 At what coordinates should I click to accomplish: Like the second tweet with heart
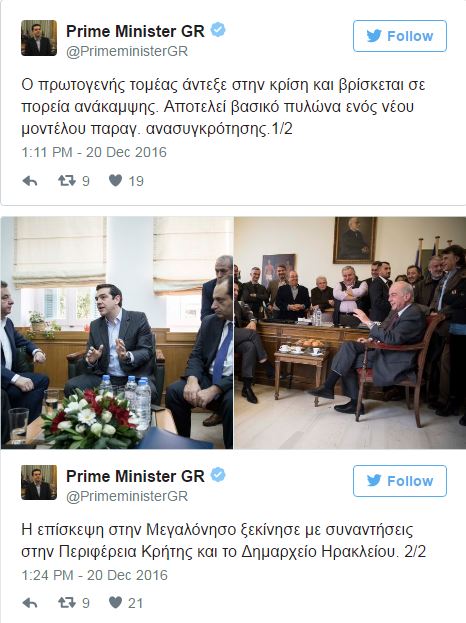coord(116,603)
